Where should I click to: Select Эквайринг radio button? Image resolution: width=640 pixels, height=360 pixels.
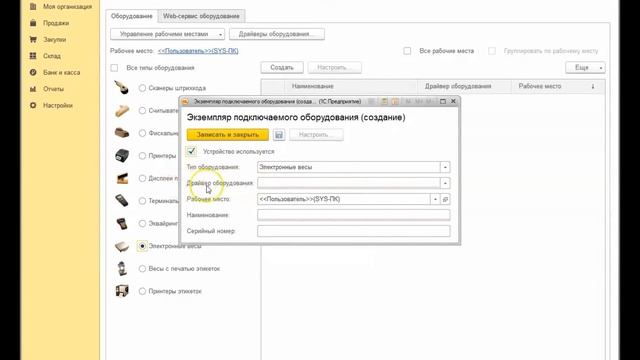142,223
